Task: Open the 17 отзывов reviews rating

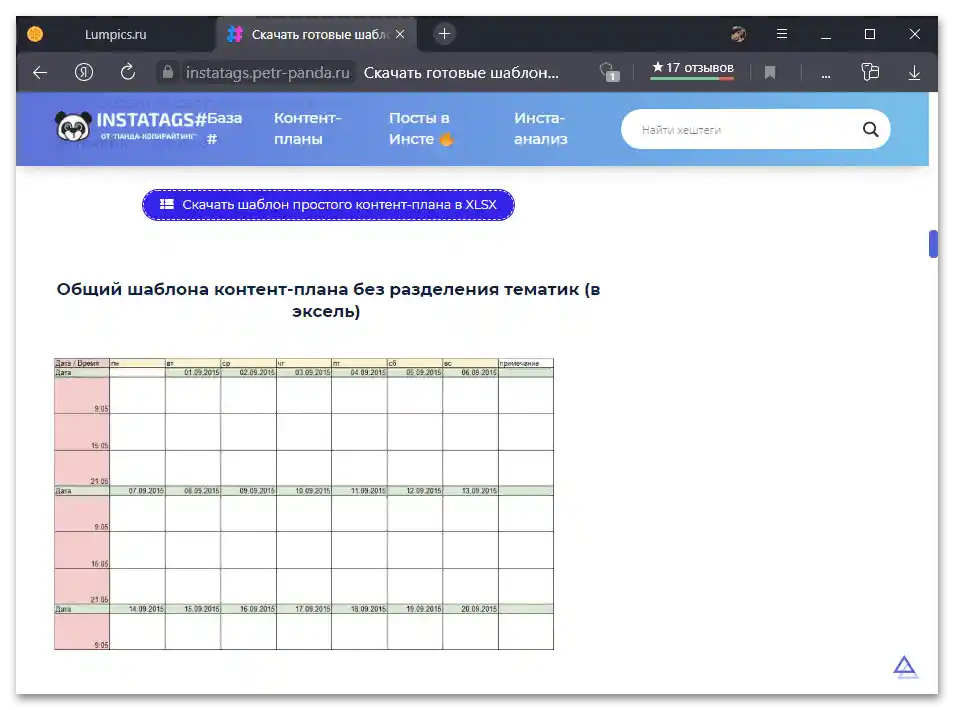Action: click(692, 70)
